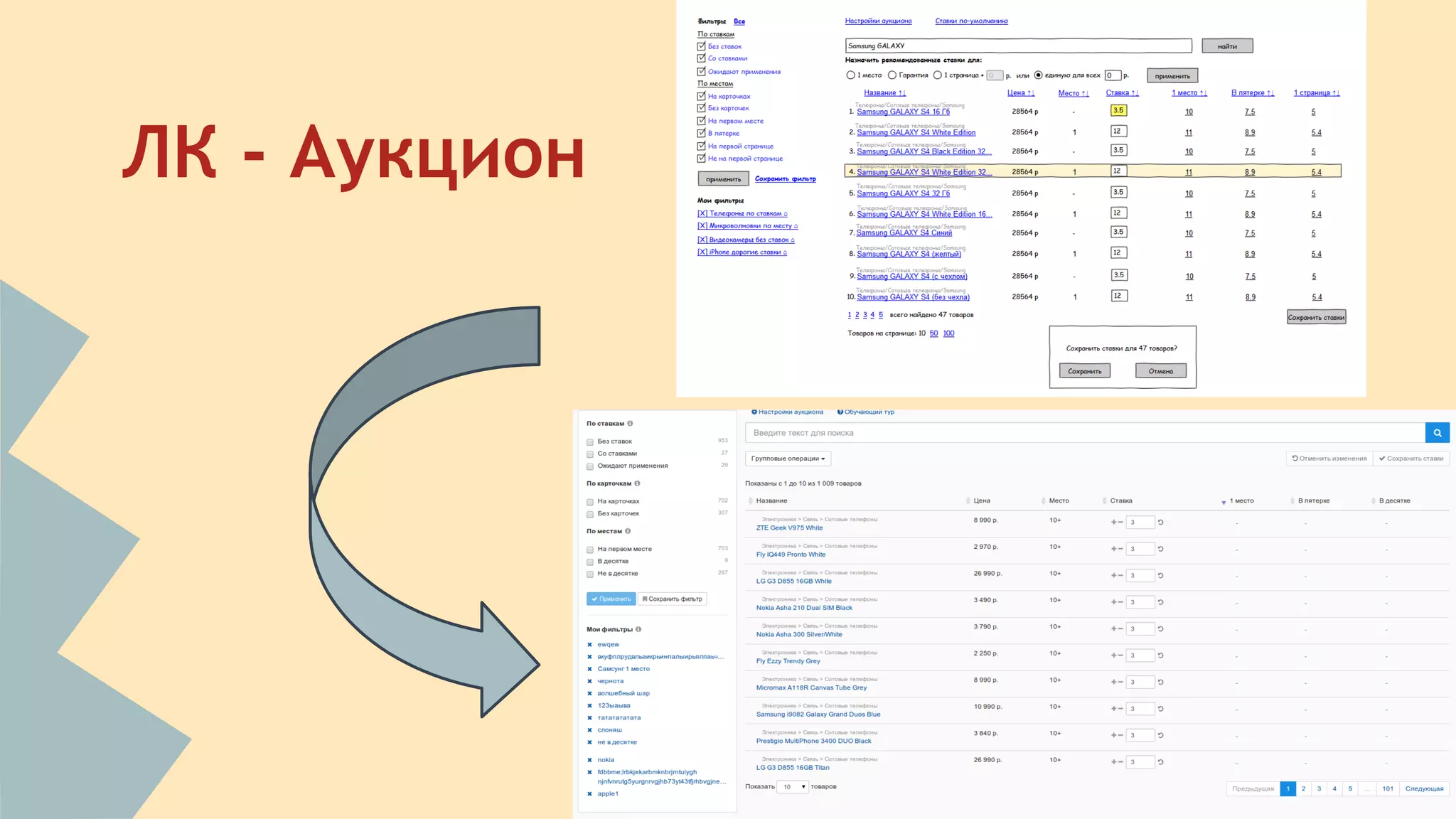Select 'Гарантия' radio in top wireframe
The height and width of the screenshot is (819, 1456).
click(x=892, y=75)
